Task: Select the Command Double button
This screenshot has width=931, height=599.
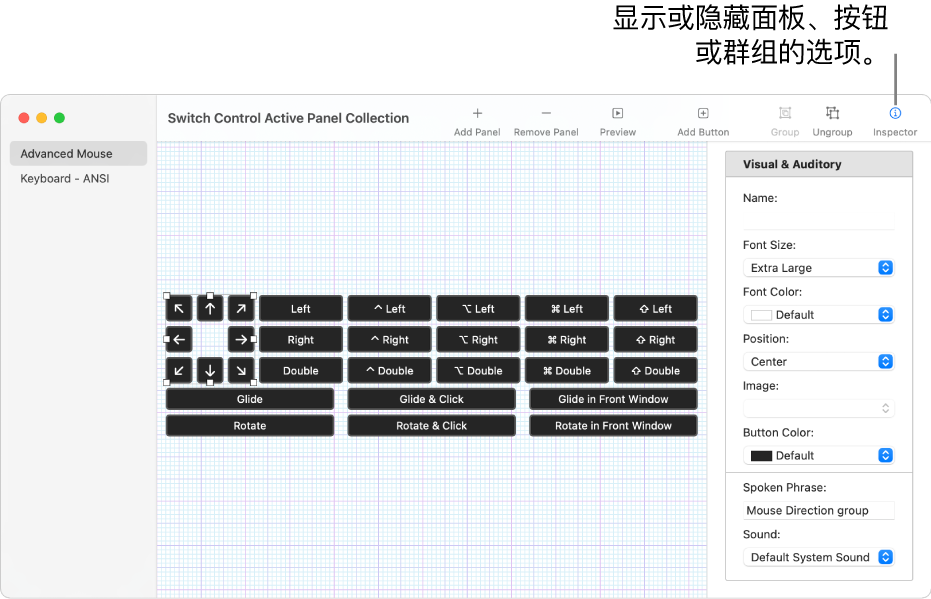Action: click(x=567, y=370)
